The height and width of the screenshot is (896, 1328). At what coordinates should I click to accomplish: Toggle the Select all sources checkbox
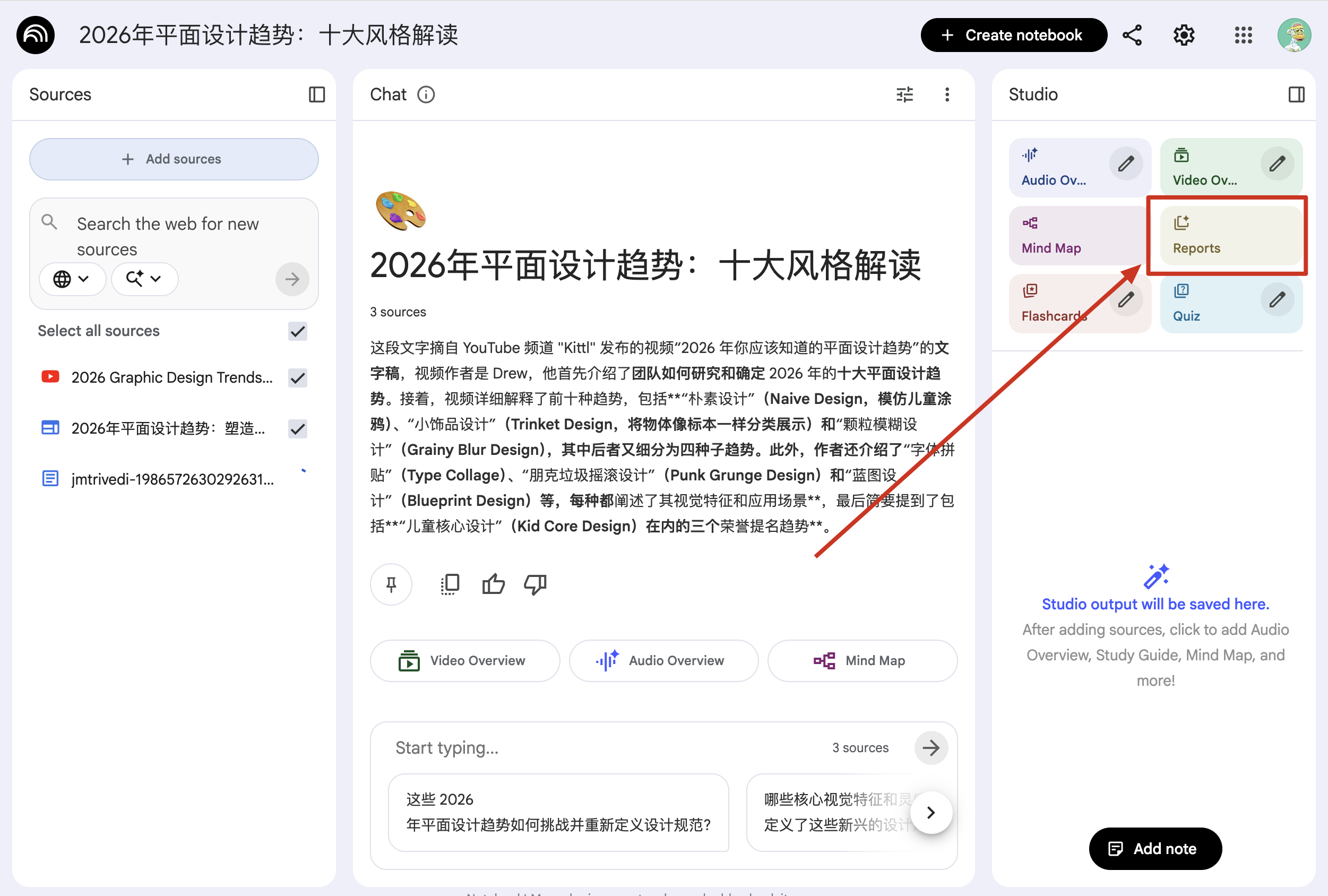point(298,331)
